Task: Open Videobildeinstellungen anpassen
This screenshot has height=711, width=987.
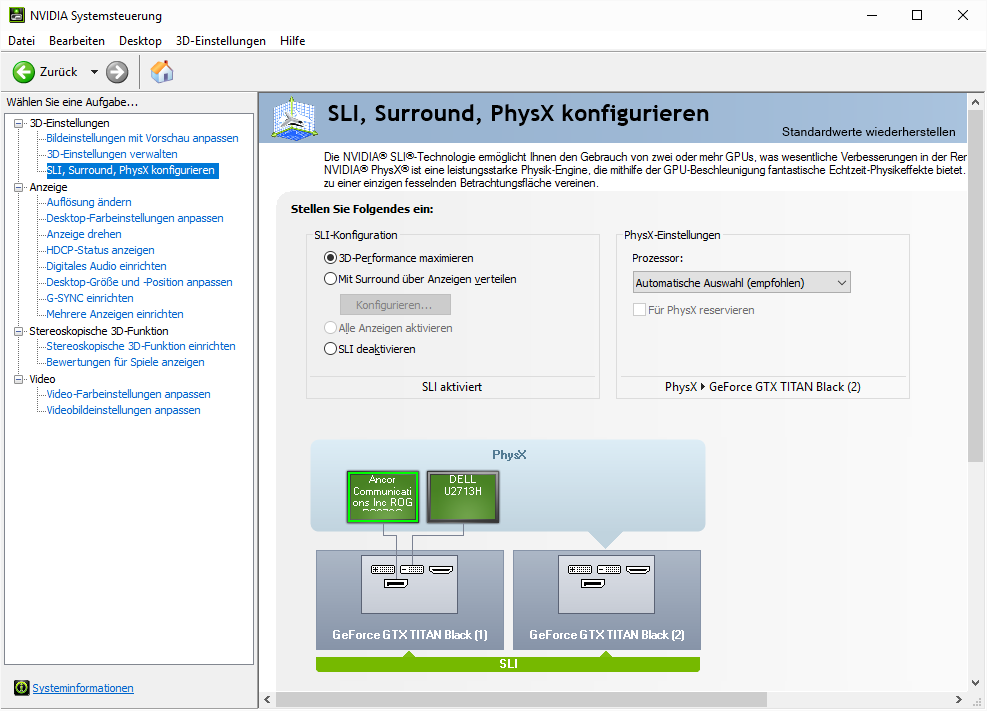Action: (x=123, y=410)
